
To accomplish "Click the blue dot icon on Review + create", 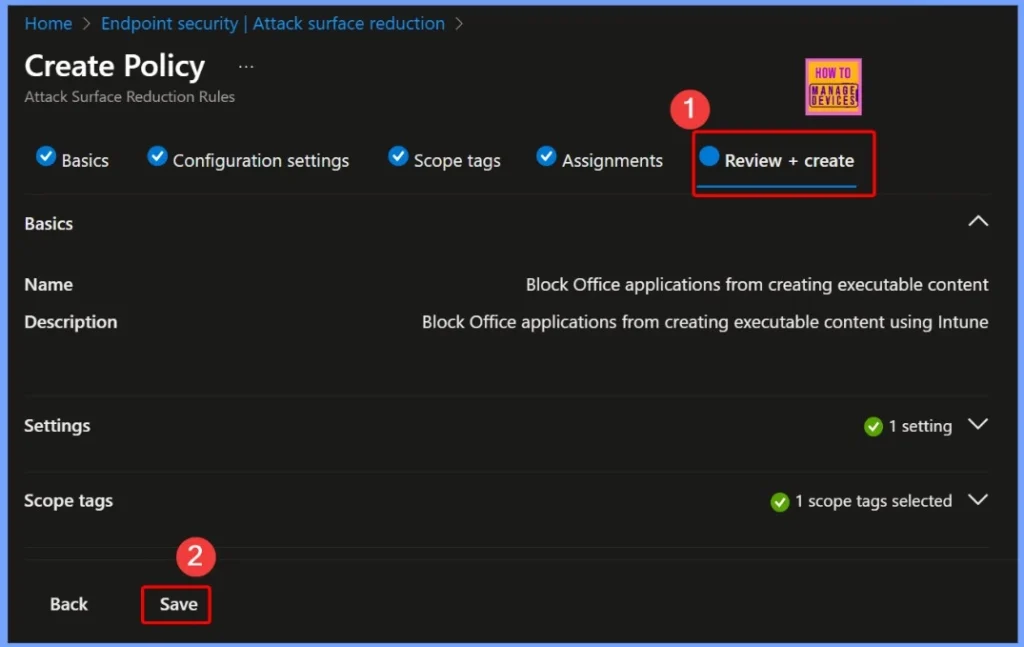I will tap(708, 157).
